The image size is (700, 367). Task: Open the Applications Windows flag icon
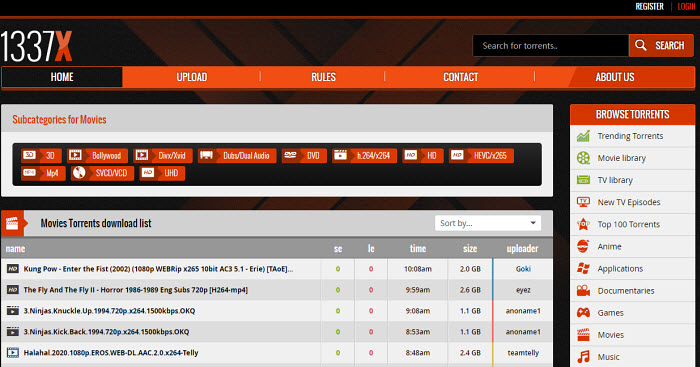pyautogui.click(x=583, y=268)
